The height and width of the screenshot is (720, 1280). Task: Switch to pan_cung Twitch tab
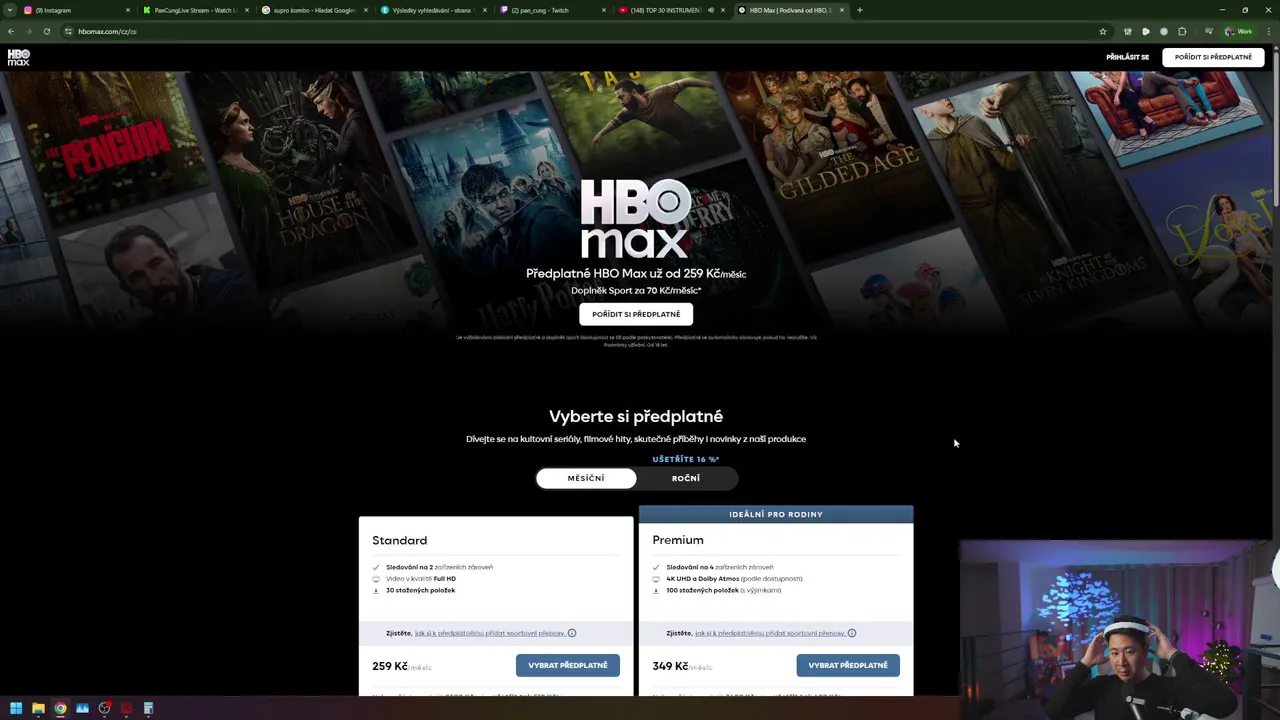coord(551,10)
